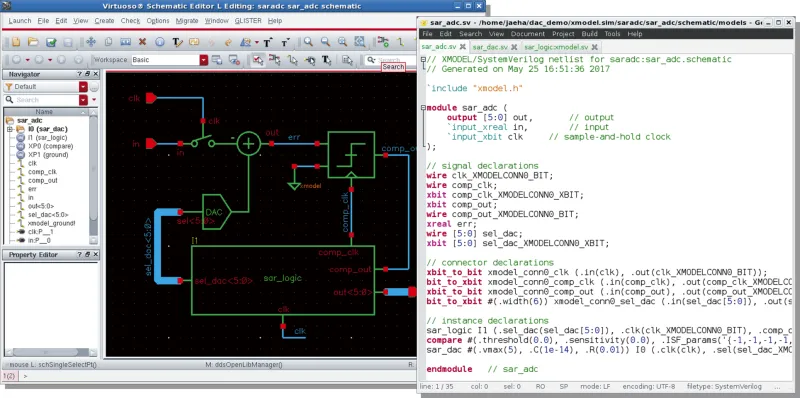Select the Delete (red X) tool
Screen dimensions: 800x398
[x=143, y=42]
